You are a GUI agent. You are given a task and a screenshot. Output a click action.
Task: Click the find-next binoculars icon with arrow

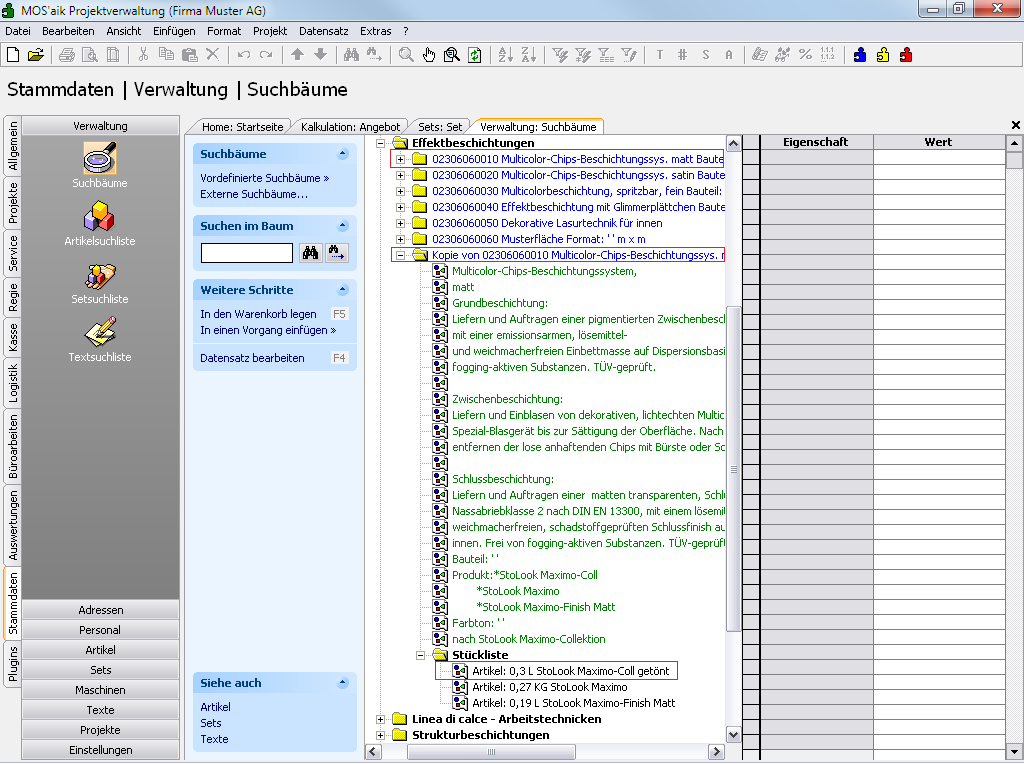pyautogui.click(x=337, y=253)
